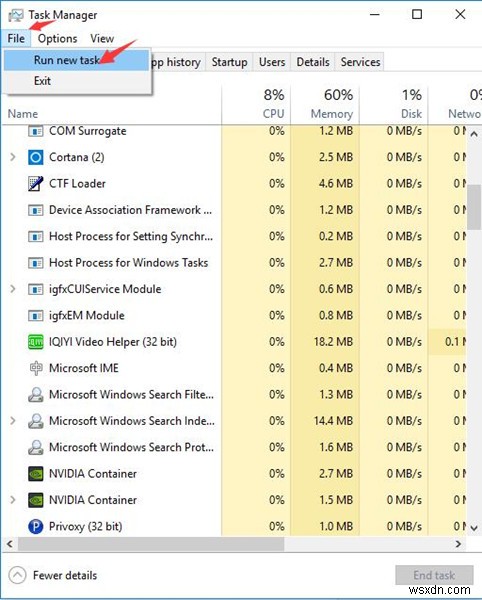This screenshot has height=600, width=482.
Task: Click the Cortana 2.5 MB memory value
Action: [x=336, y=157]
